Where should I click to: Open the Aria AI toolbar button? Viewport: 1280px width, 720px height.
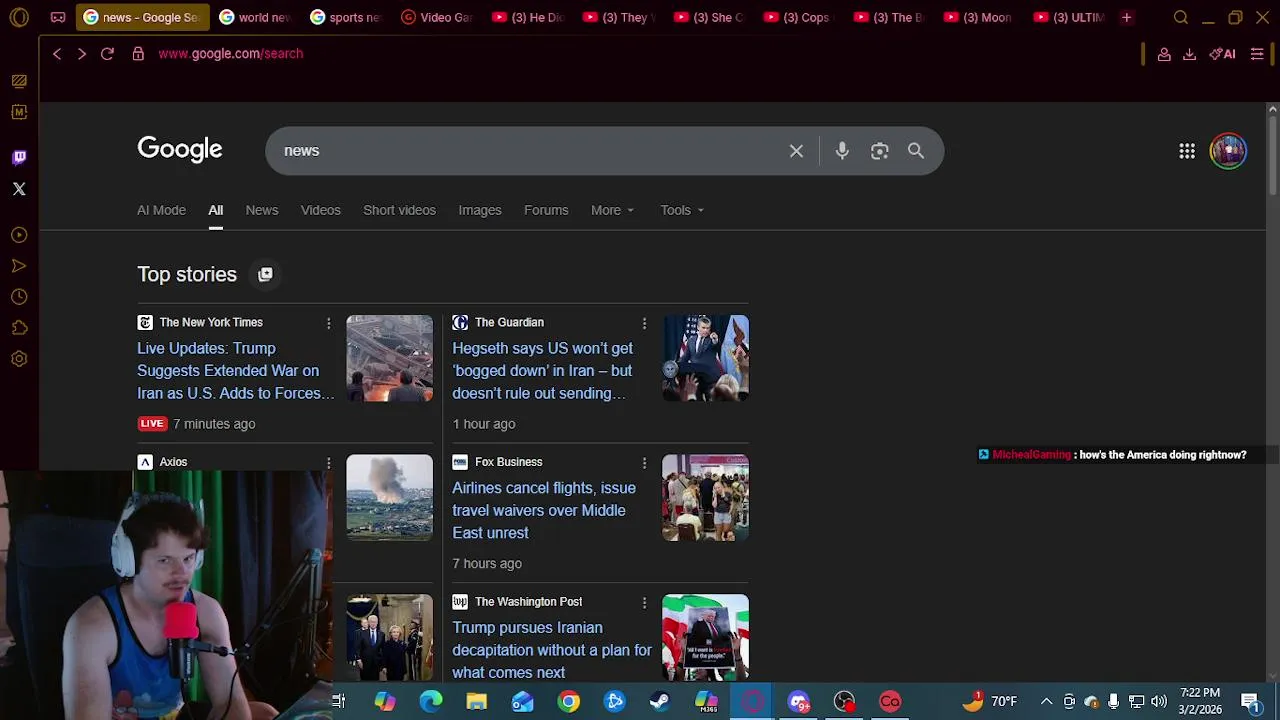point(1222,54)
